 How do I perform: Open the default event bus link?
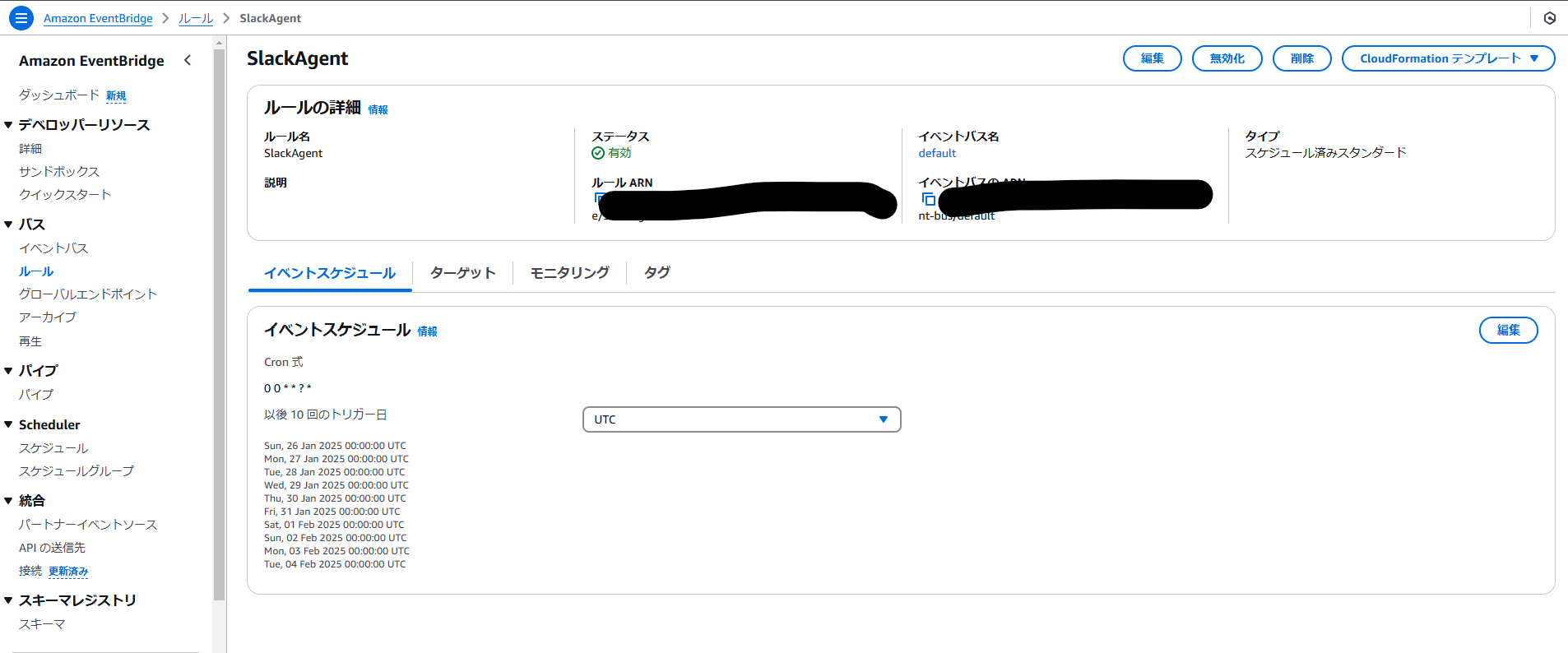tap(937, 153)
